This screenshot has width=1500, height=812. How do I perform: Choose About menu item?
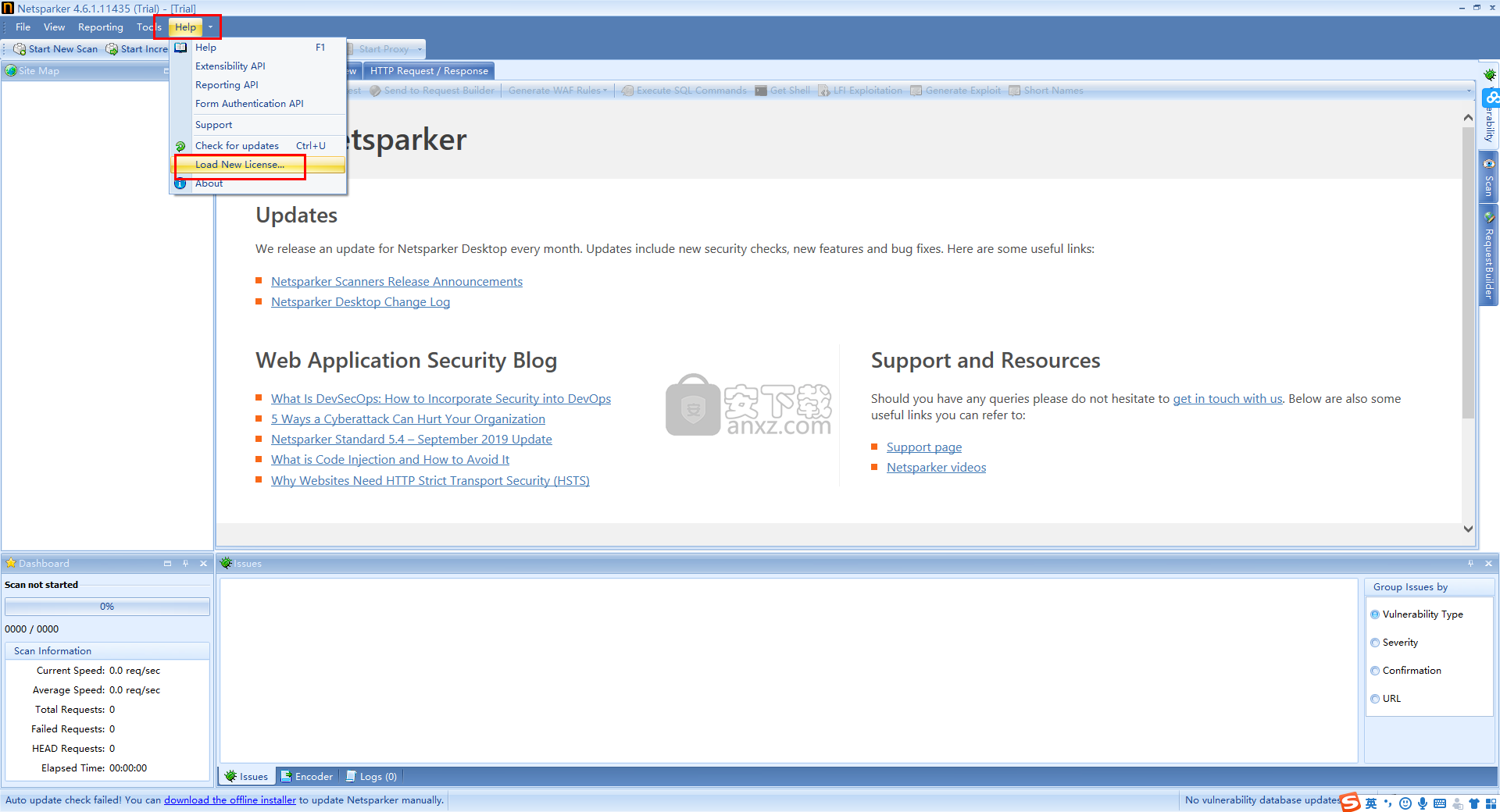[x=259, y=183]
